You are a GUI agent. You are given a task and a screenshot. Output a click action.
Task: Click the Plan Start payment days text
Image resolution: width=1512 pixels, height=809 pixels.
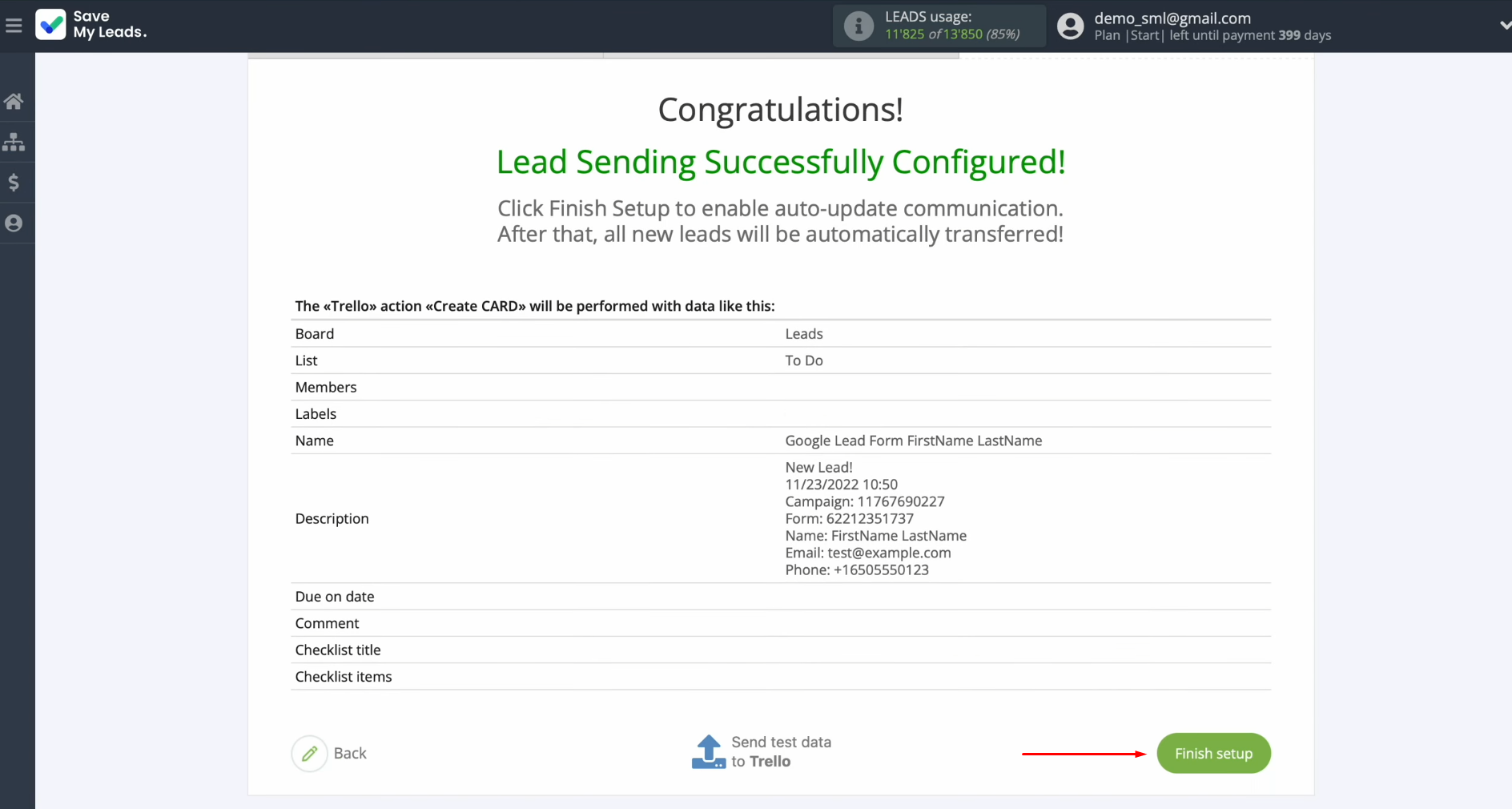point(1212,35)
